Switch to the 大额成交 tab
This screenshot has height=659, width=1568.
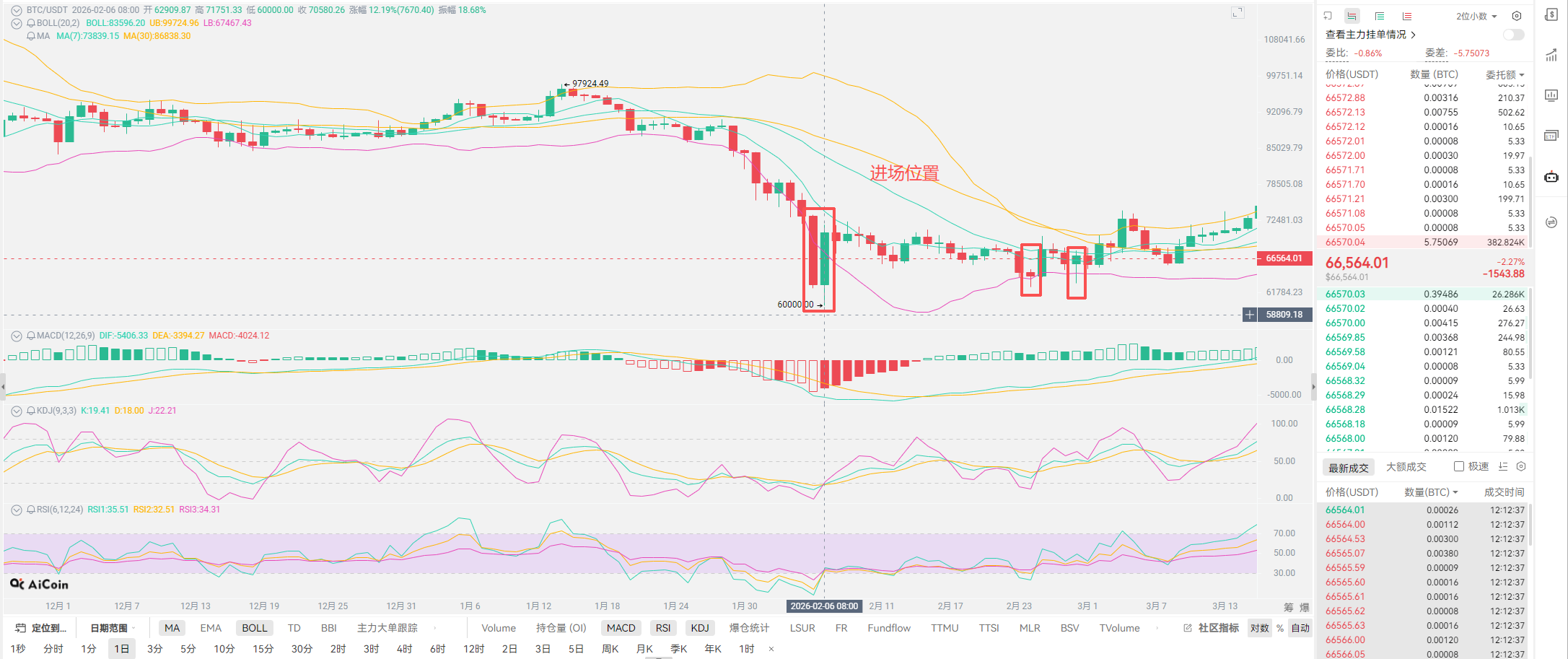click(x=1406, y=467)
